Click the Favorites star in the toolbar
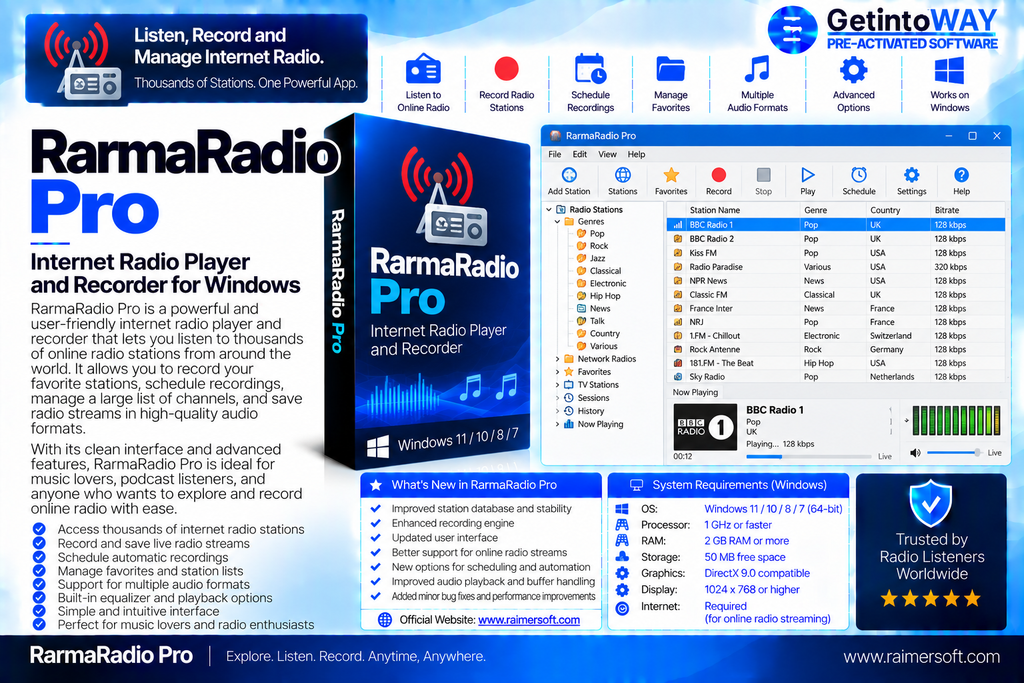Viewport: 1024px width, 683px height. click(671, 175)
